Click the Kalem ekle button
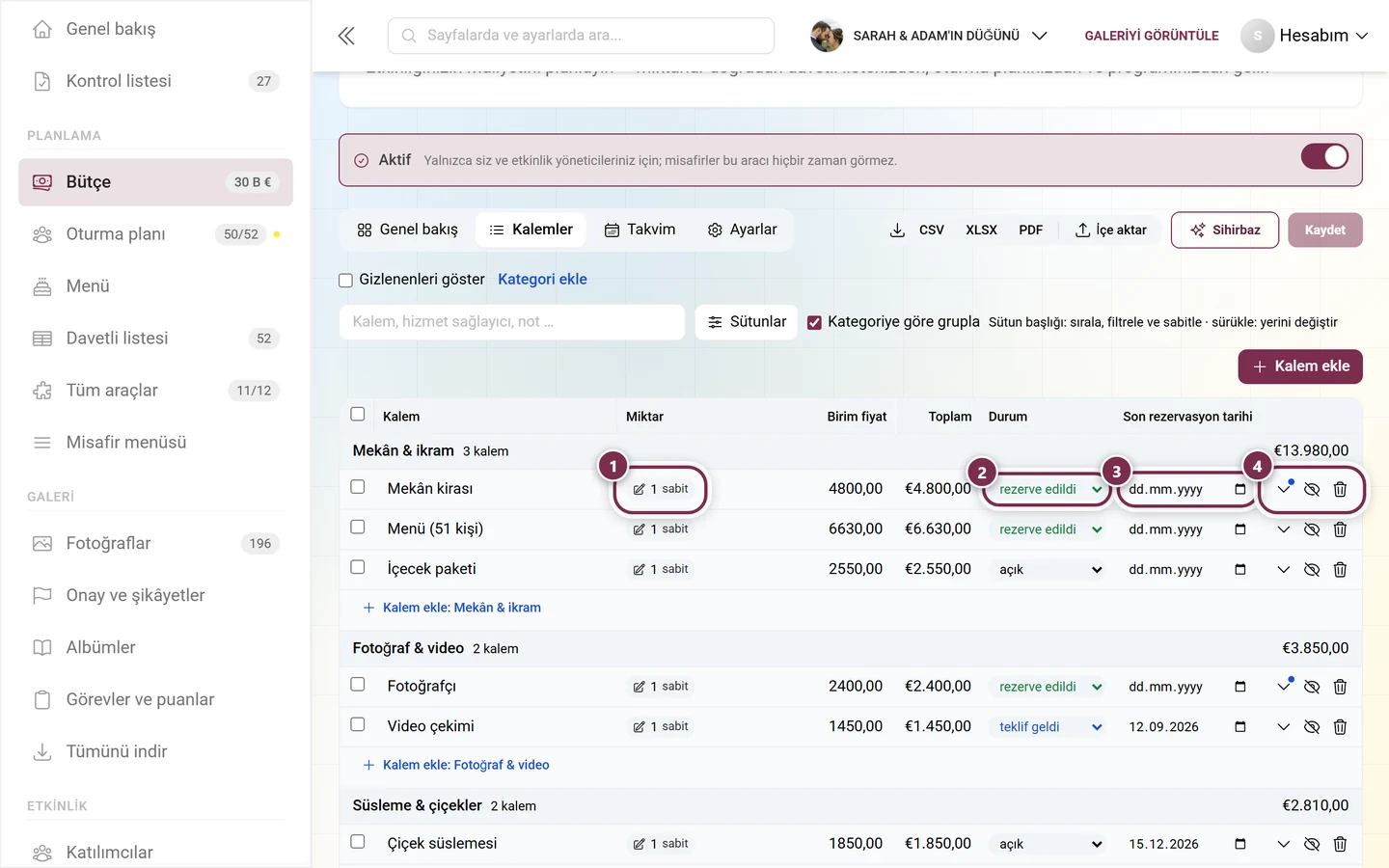The height and width of the screenshot is (868, 1389). point(1300,366)
